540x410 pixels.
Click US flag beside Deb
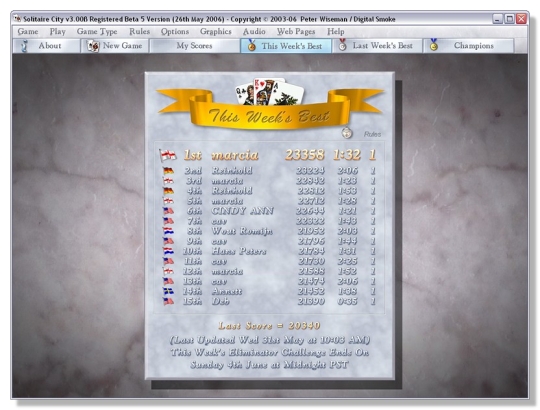168,302
